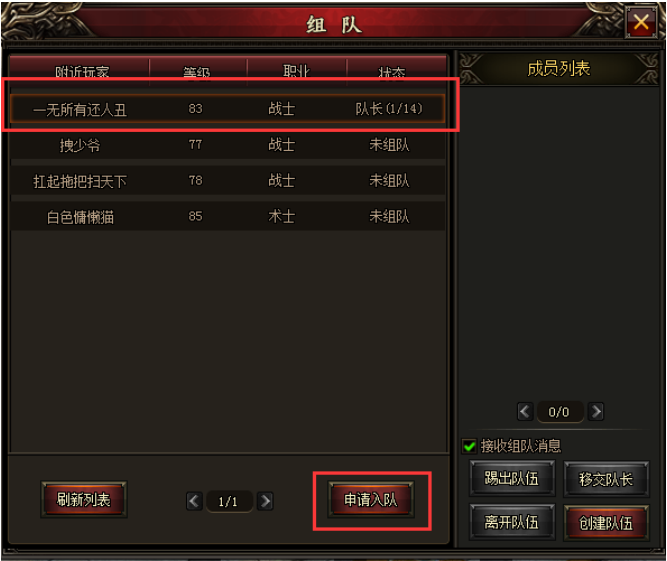Click previous page arrow in nearby players list
Viewport: 667px width, 561px height.
(194, 501)
